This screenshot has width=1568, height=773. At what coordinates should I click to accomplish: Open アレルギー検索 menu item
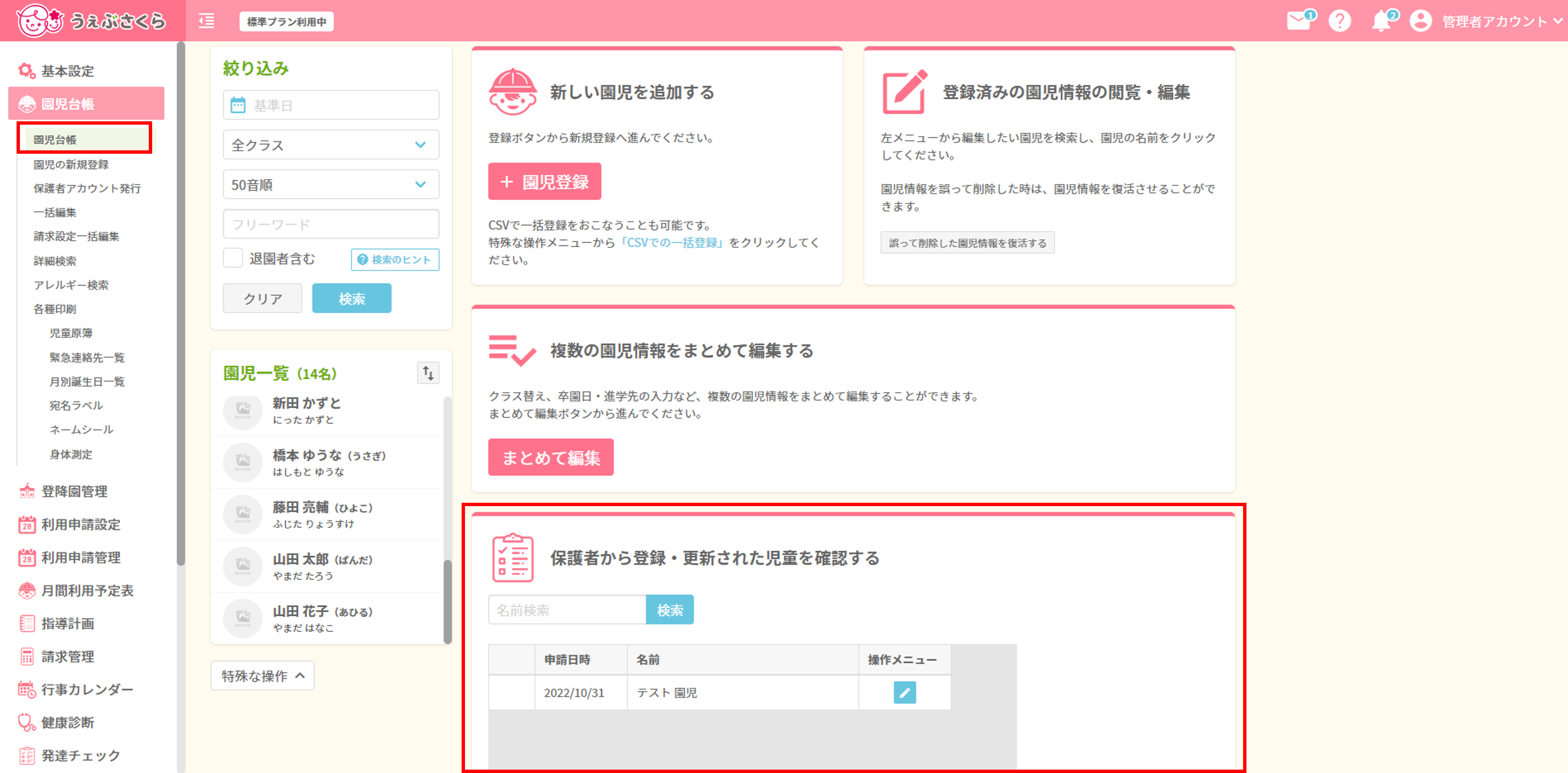tap(71, 285)
